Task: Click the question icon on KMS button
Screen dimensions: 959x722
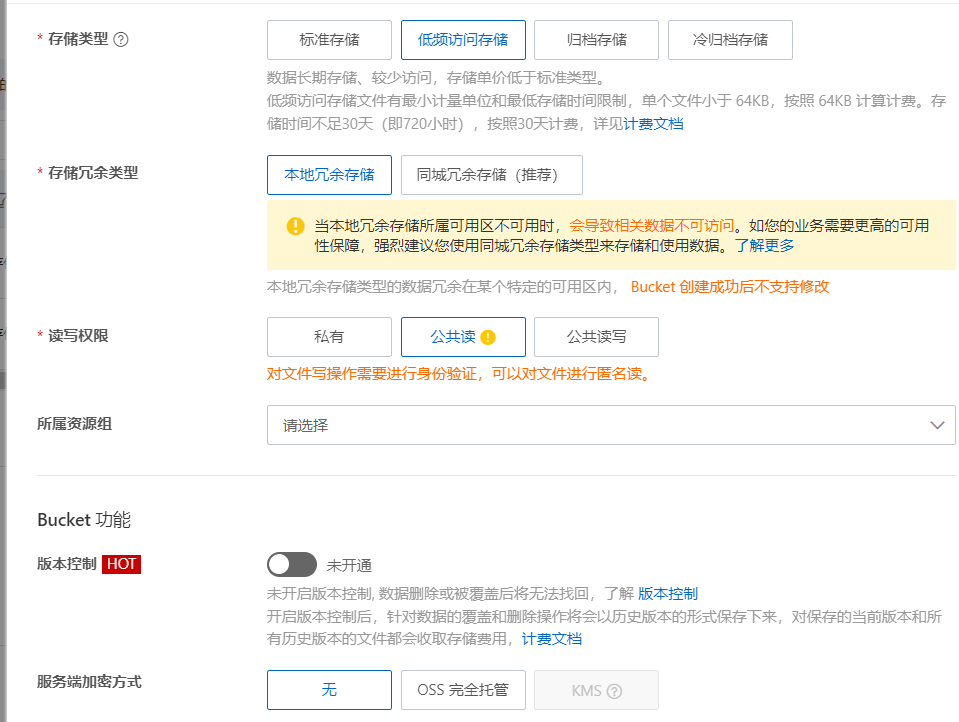Action: click(614, 691)
